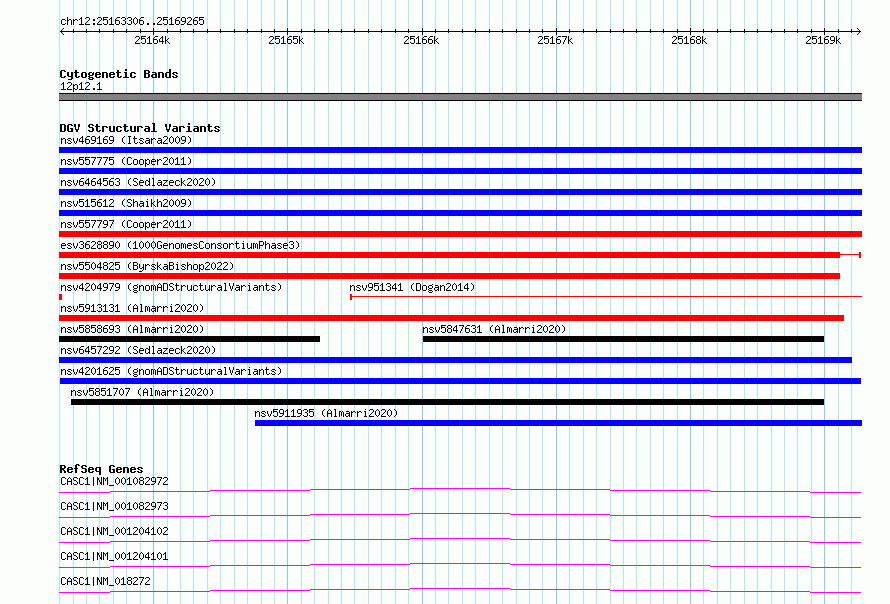Click the nsv5913131 (Almarri2020) red bar
890x604 pixels.
pos(451,318)
